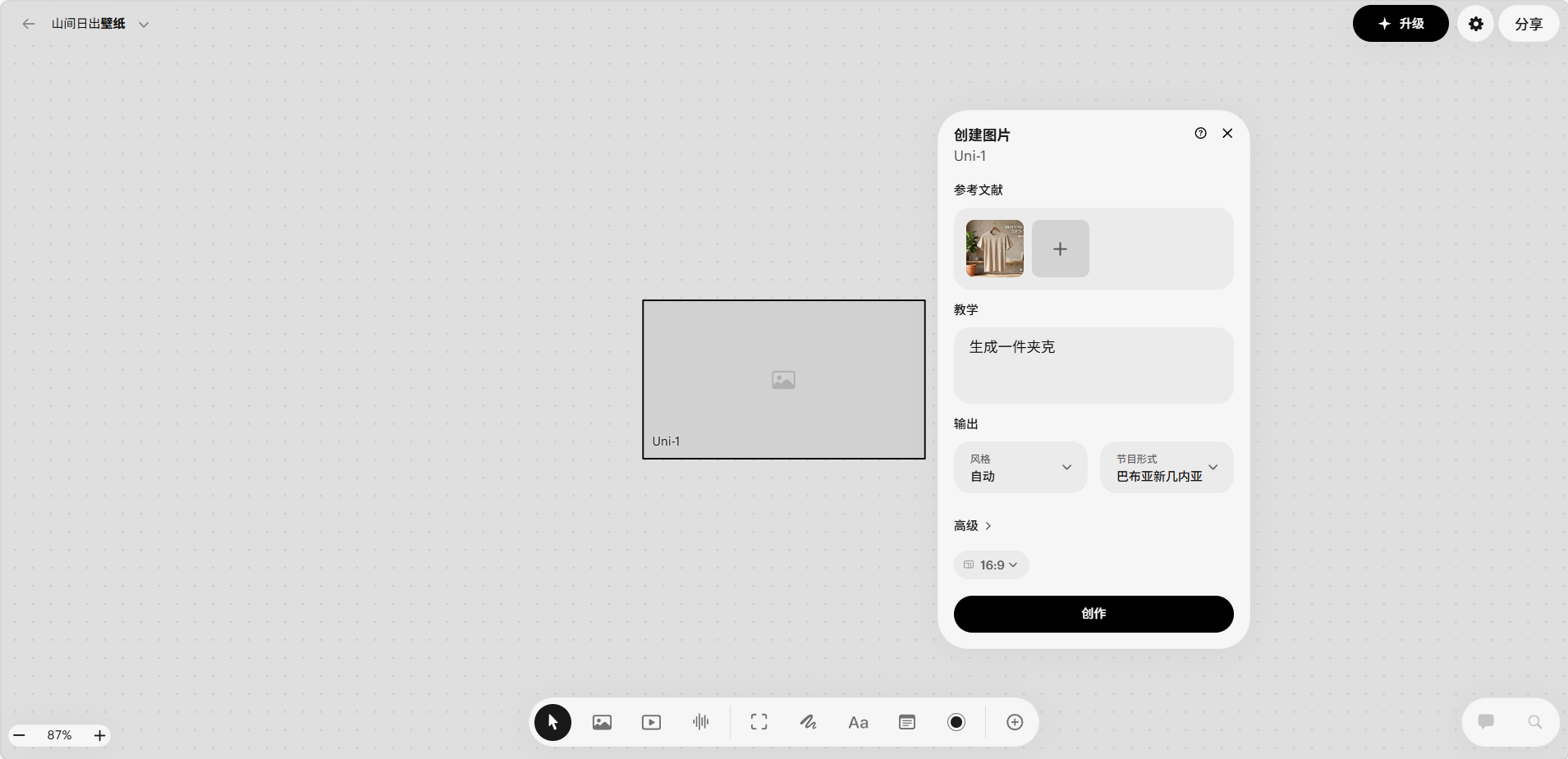Click the 分享 share button
Screen dimensions: 1568x759
[x=1528, y=24]
